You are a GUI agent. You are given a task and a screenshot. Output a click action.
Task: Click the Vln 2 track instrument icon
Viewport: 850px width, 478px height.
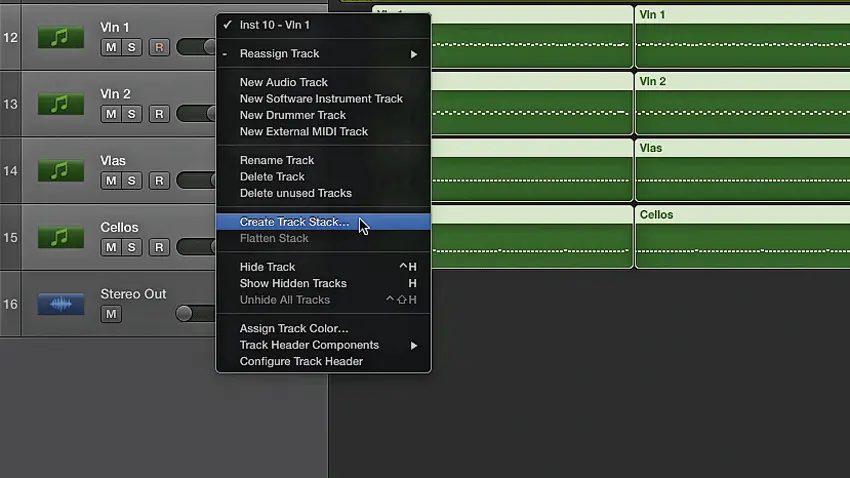[x=60, y=104]
